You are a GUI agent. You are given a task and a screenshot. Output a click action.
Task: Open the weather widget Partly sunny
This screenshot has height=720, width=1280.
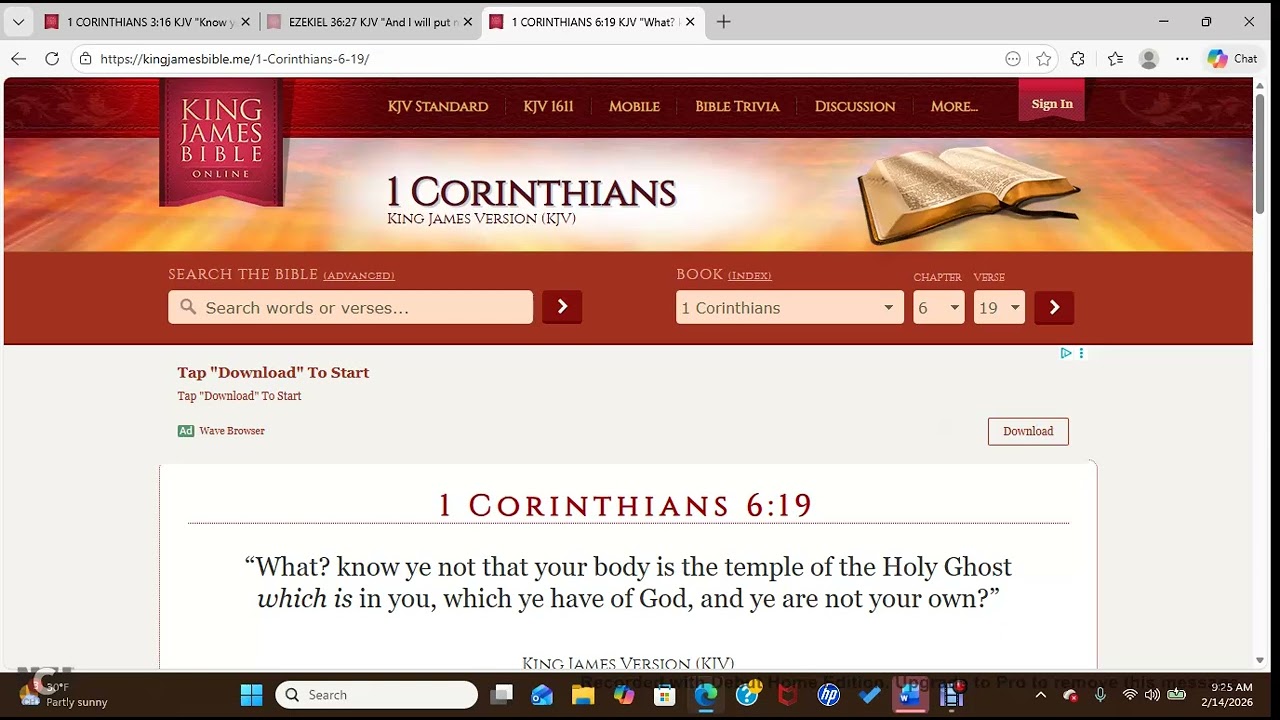[63, 695]
